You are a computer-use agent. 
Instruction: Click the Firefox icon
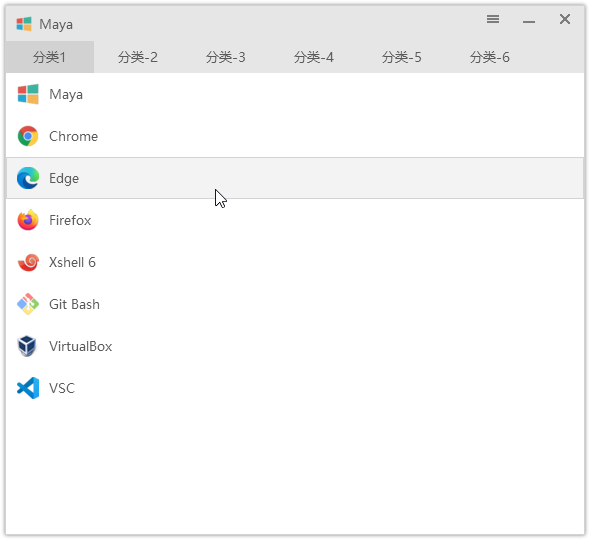point(28,220)
